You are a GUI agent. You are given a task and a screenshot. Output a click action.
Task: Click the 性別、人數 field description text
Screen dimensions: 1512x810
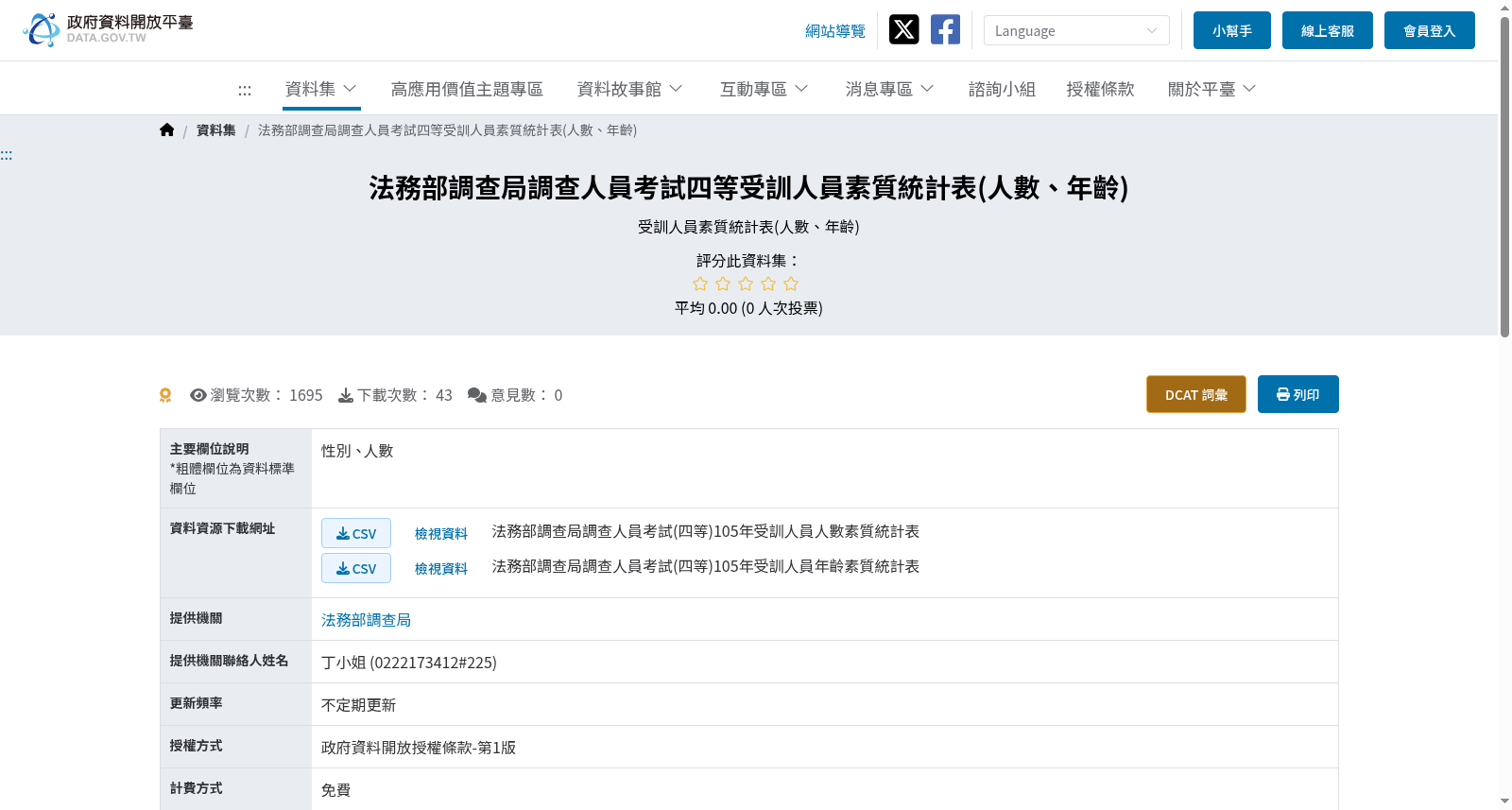(357, 451)
